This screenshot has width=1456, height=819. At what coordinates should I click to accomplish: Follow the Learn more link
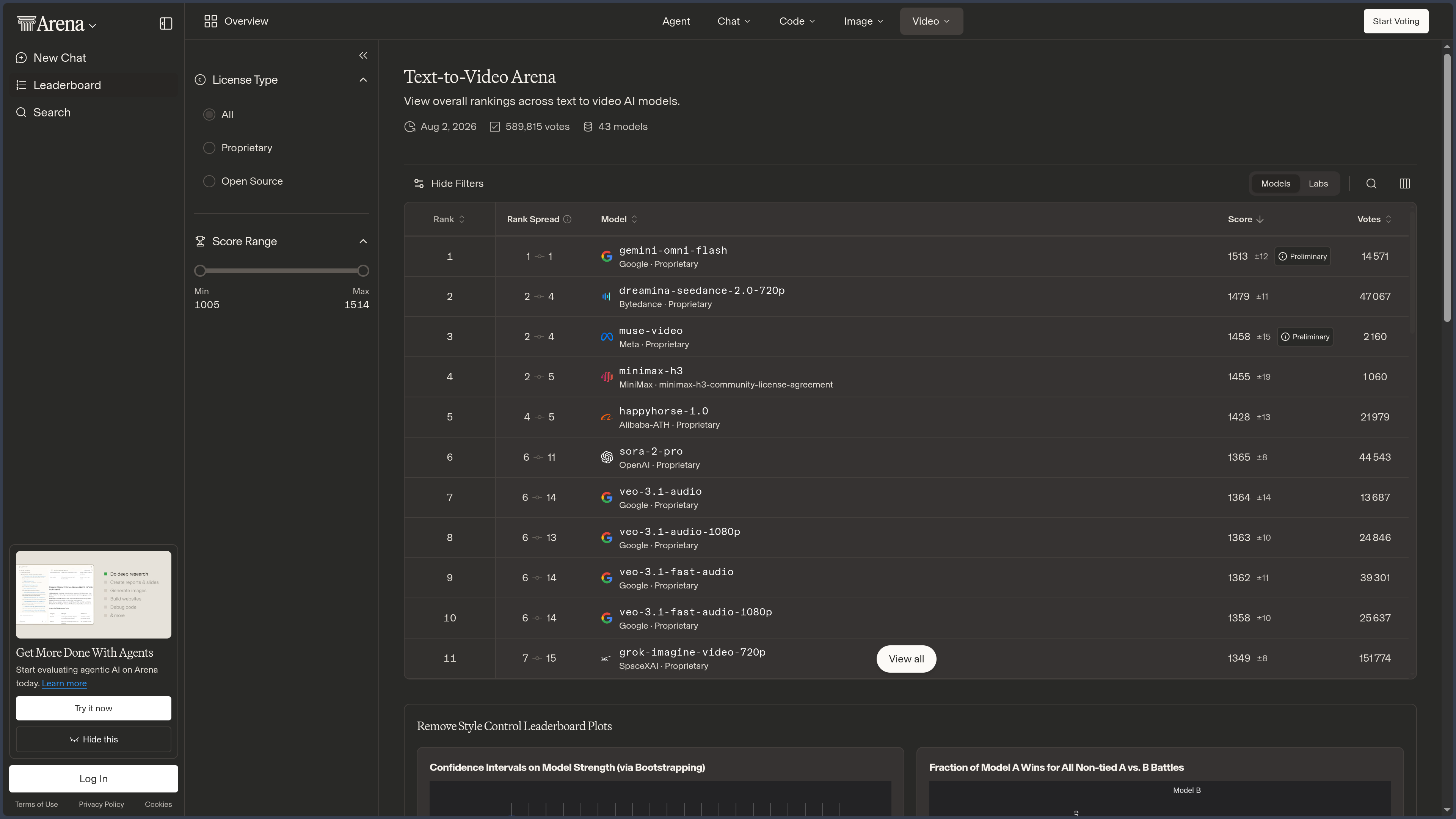click(64, 683)
